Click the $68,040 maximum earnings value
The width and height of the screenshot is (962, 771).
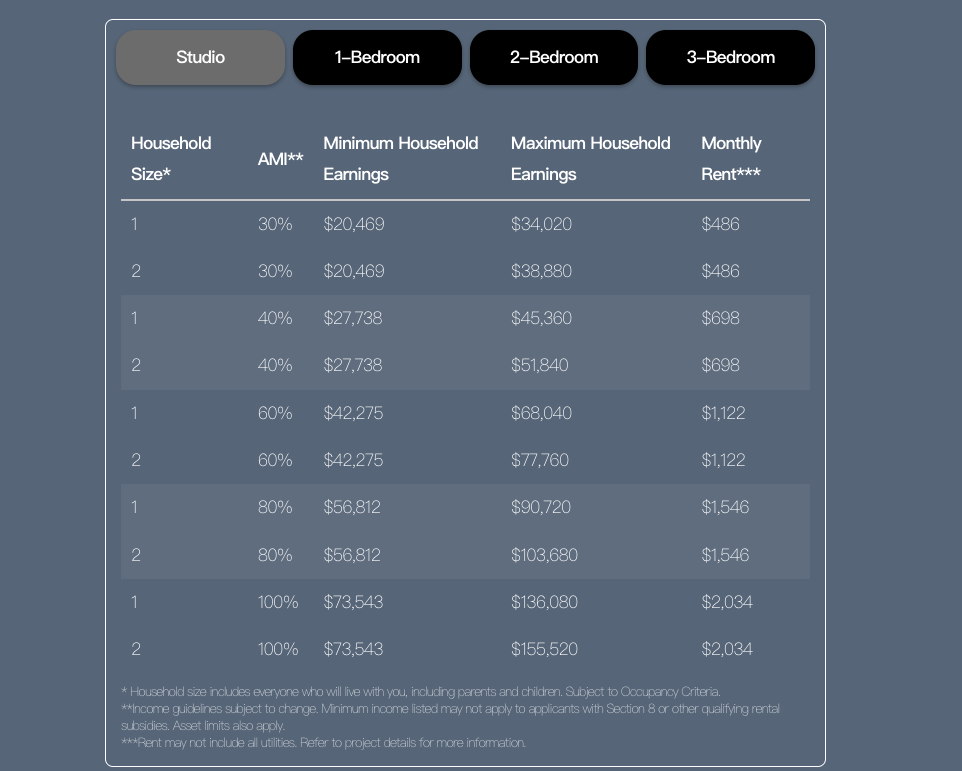[x=541, y=413]
